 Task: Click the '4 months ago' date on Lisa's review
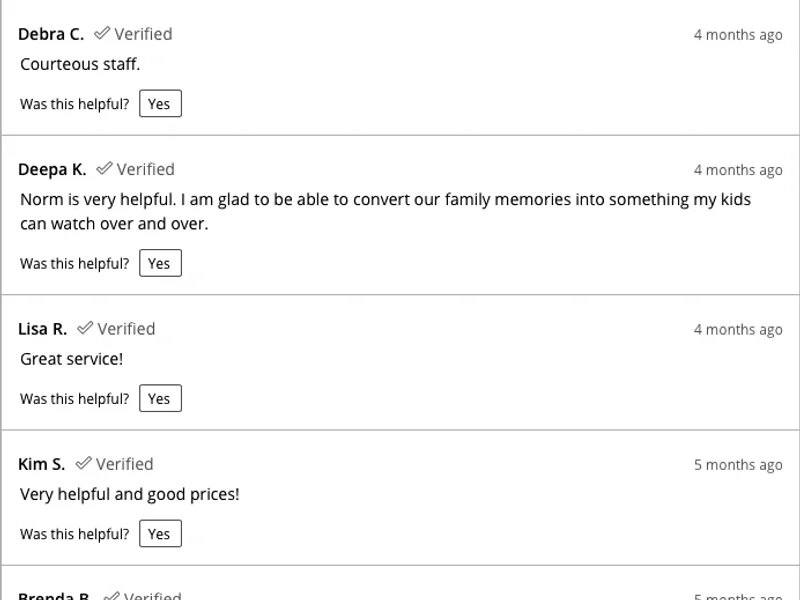coord(738,330)
